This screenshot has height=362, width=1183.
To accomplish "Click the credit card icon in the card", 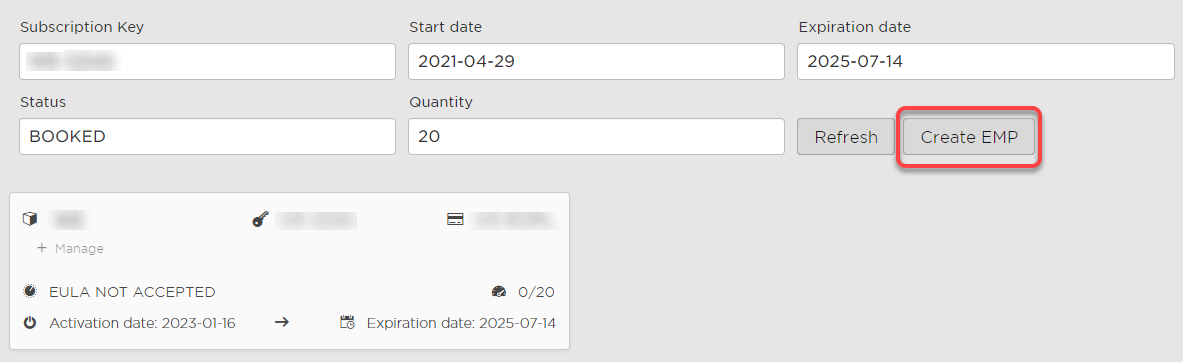I will 455,219.
